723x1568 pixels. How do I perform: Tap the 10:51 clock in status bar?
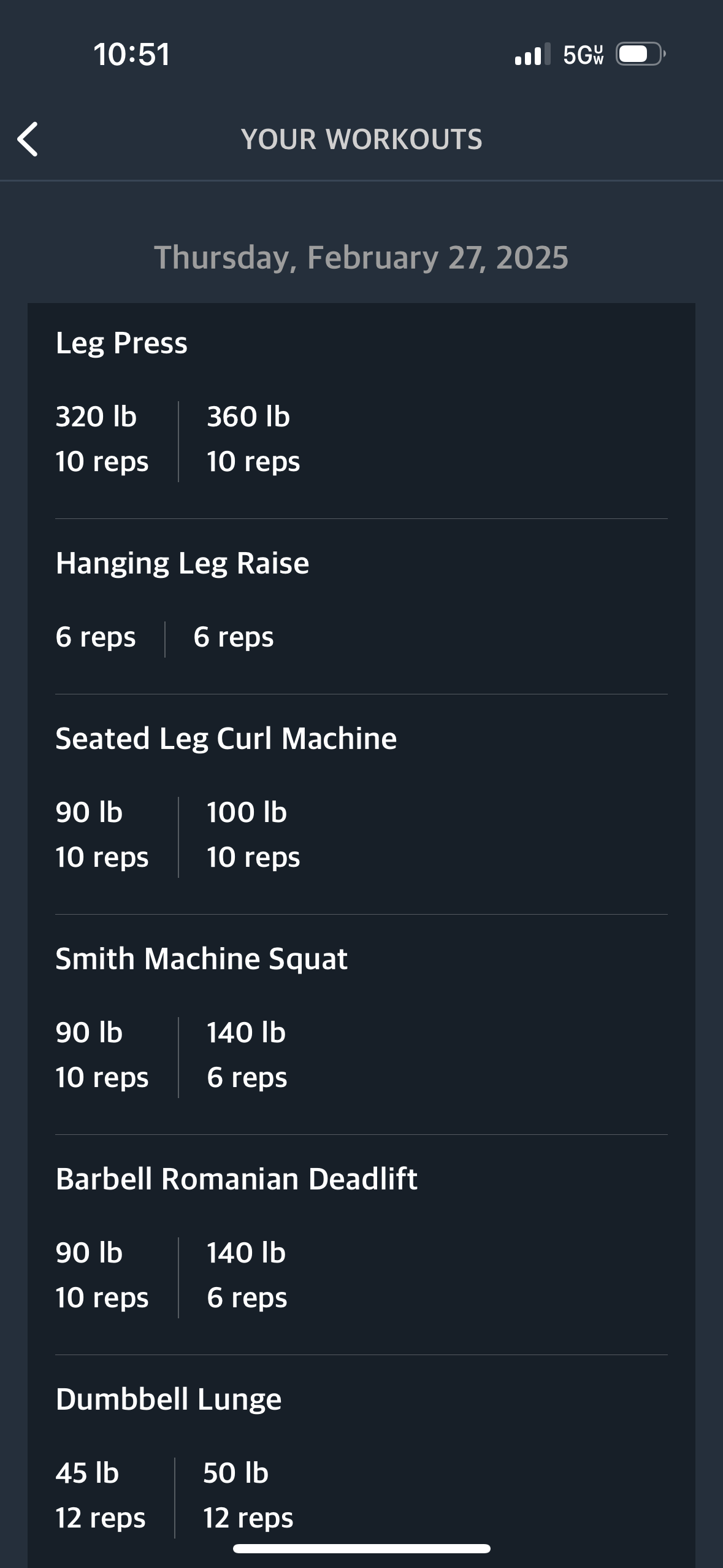point(132,54)
